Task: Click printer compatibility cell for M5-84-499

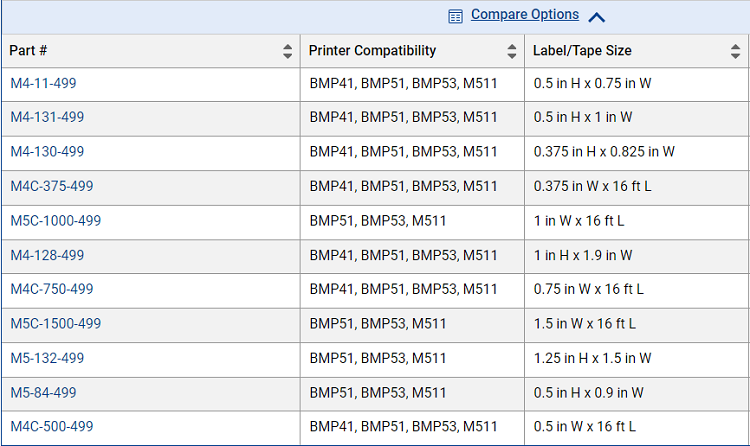Action: pyautogui.click(x=412, y=393)
